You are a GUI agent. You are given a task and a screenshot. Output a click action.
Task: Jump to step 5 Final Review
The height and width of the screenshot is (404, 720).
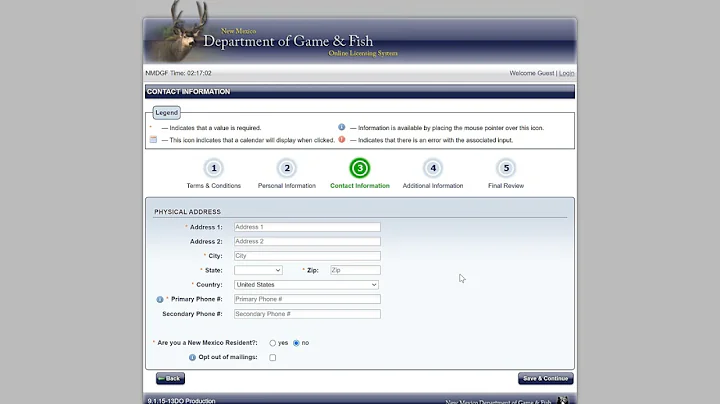tap(506, 168)
